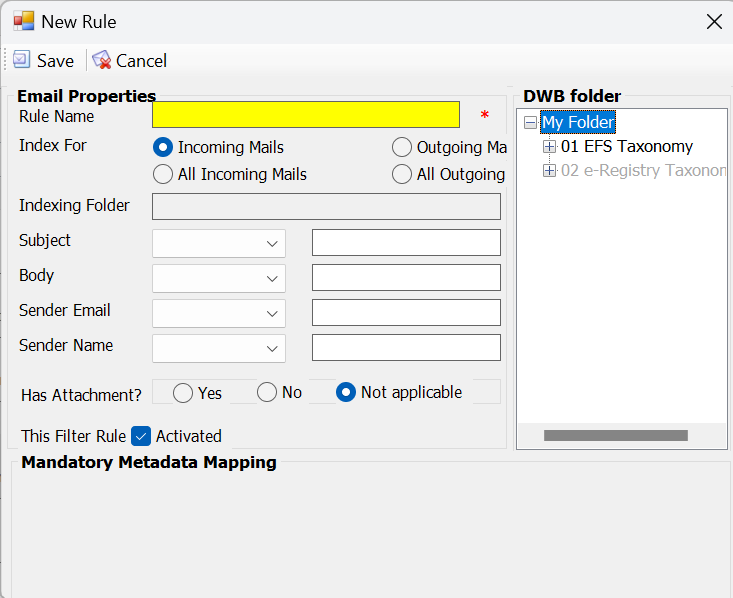This screenshot has height=598, width=733.
Task: Select the My Folder tree item
Action: pos(578,122)
